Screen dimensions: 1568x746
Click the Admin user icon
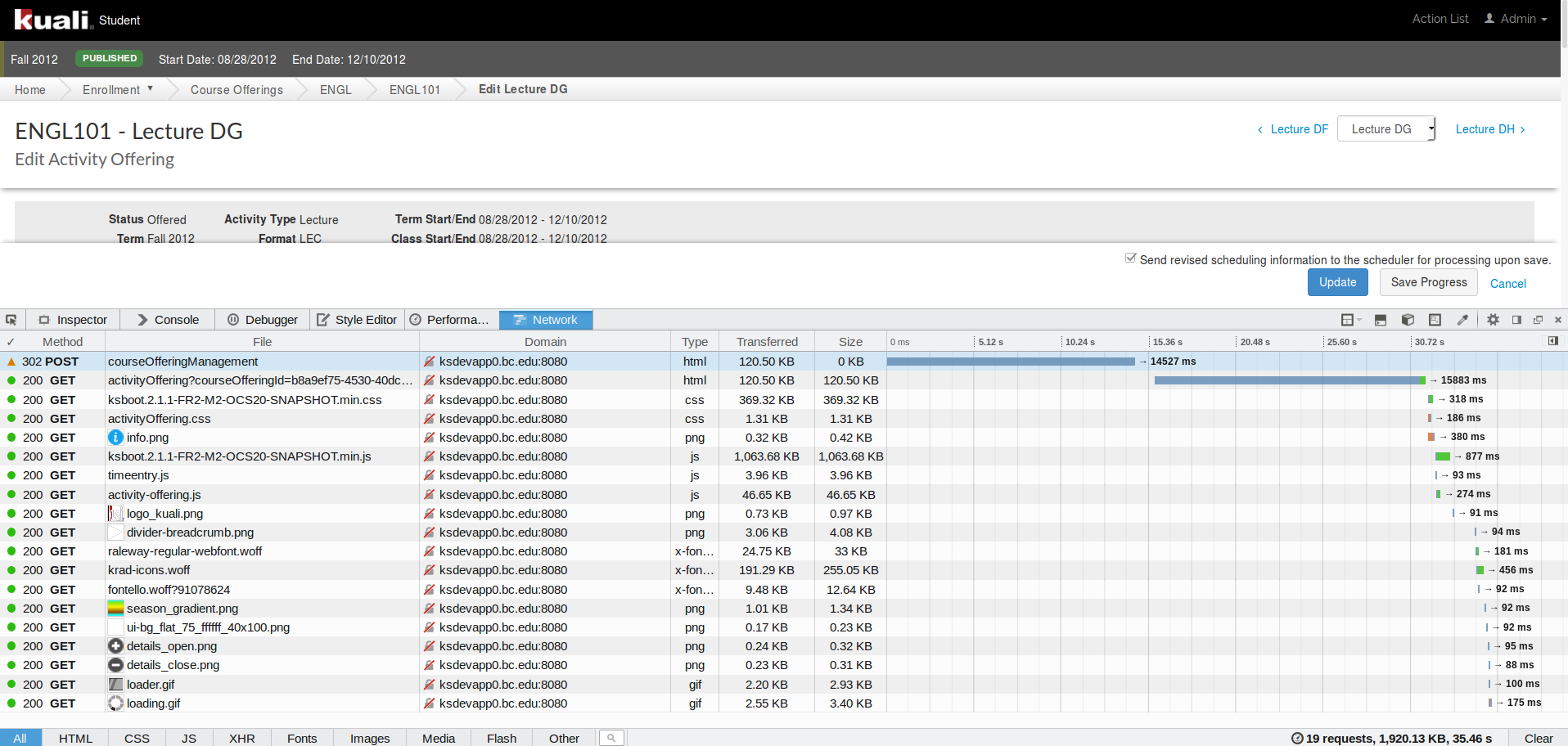[1489, 18]
